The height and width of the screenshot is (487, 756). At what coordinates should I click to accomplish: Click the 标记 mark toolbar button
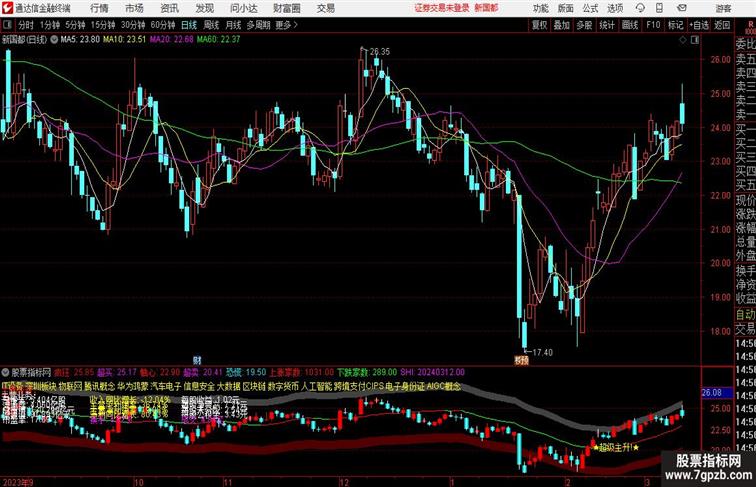(x=675, y=25)
